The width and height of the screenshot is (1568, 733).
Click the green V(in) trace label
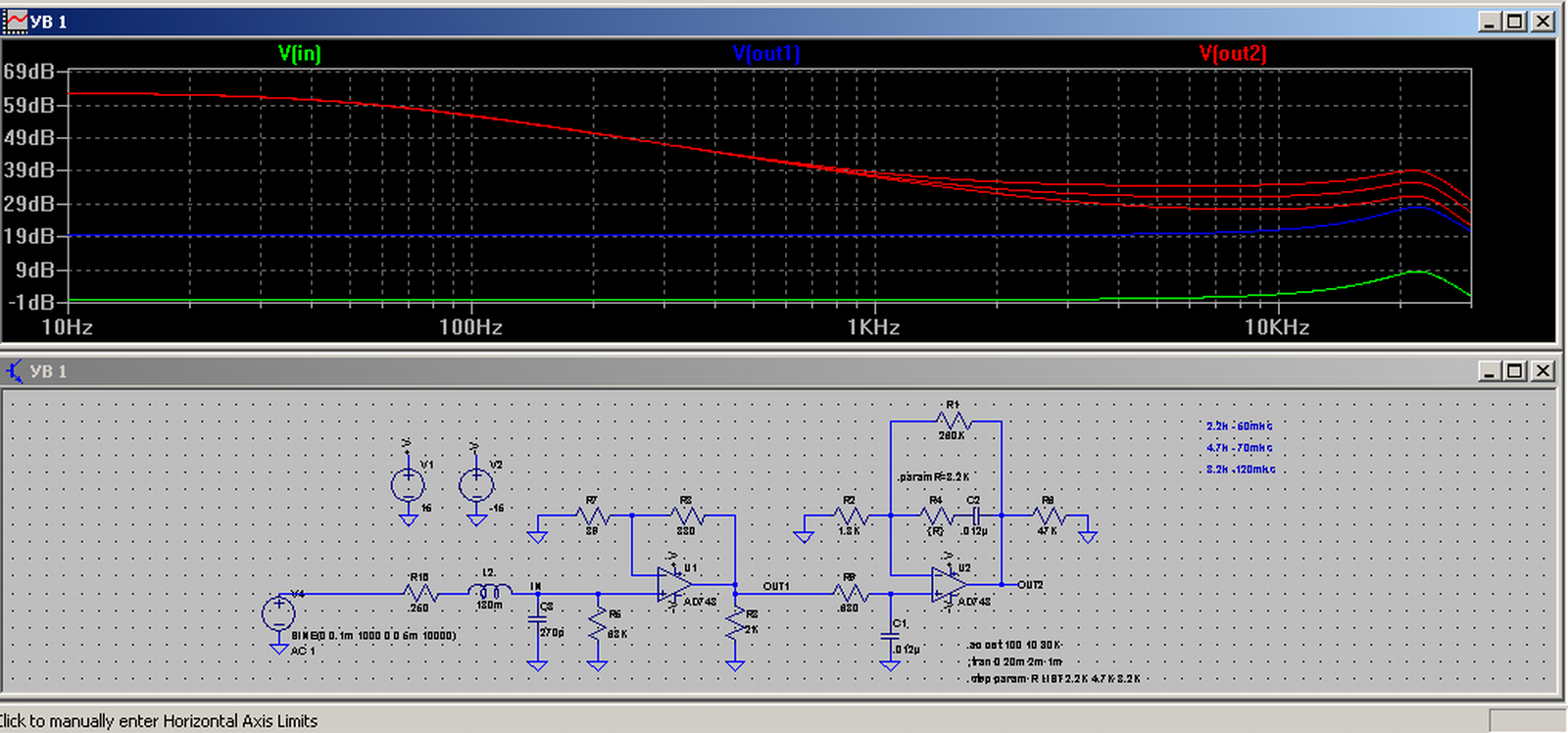(x=299, y=53)
